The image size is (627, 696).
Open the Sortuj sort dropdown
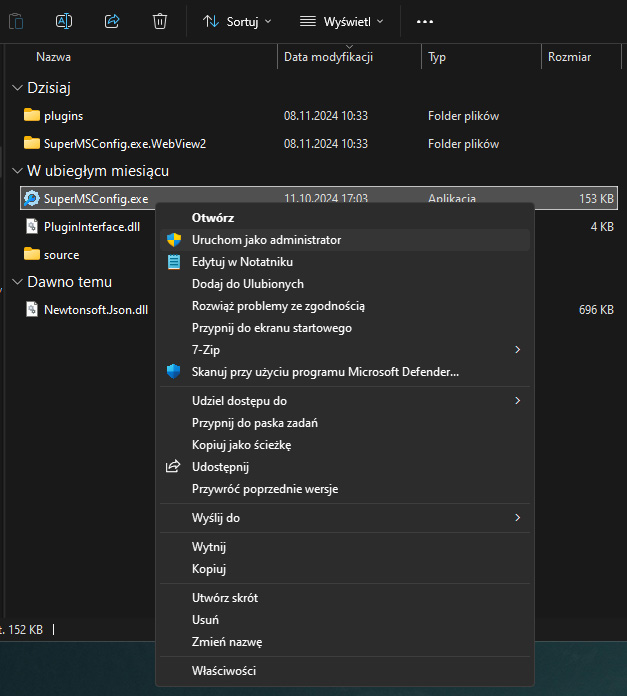237,21
